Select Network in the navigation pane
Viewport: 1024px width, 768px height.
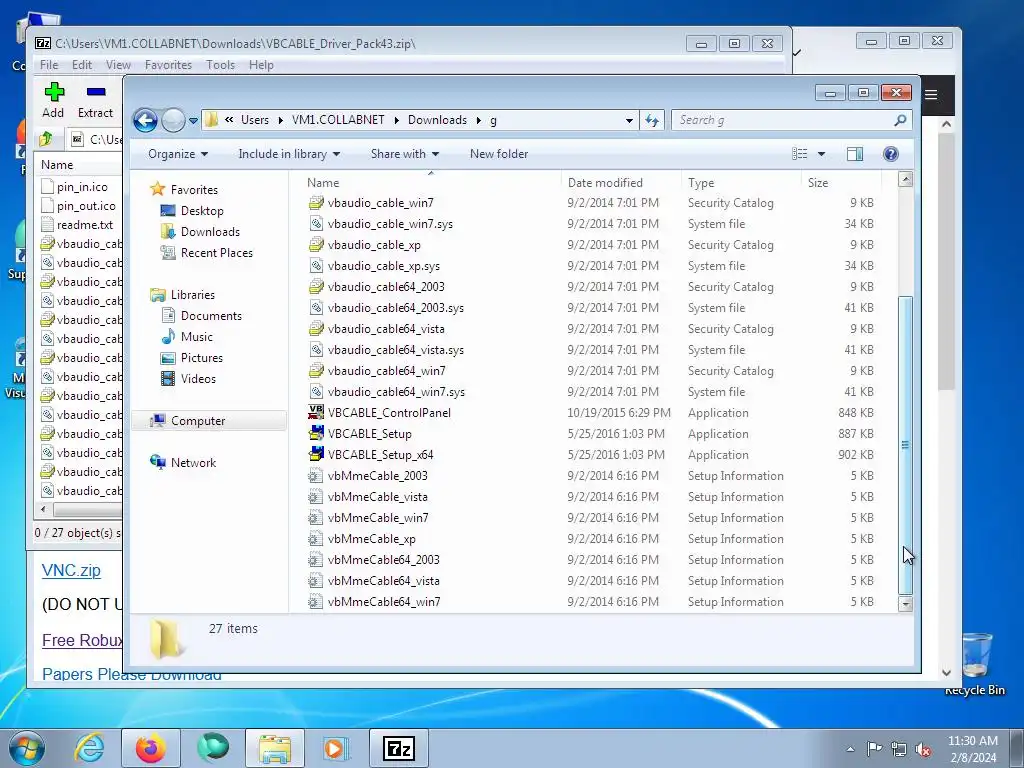(193, 463)
